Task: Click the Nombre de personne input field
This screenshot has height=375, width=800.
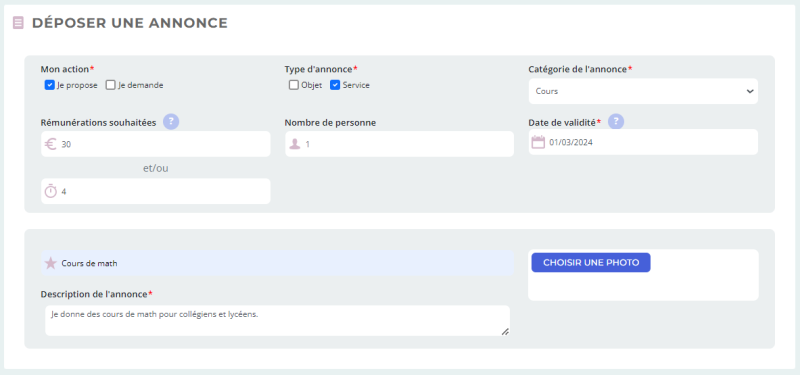Action: point(399,144)
